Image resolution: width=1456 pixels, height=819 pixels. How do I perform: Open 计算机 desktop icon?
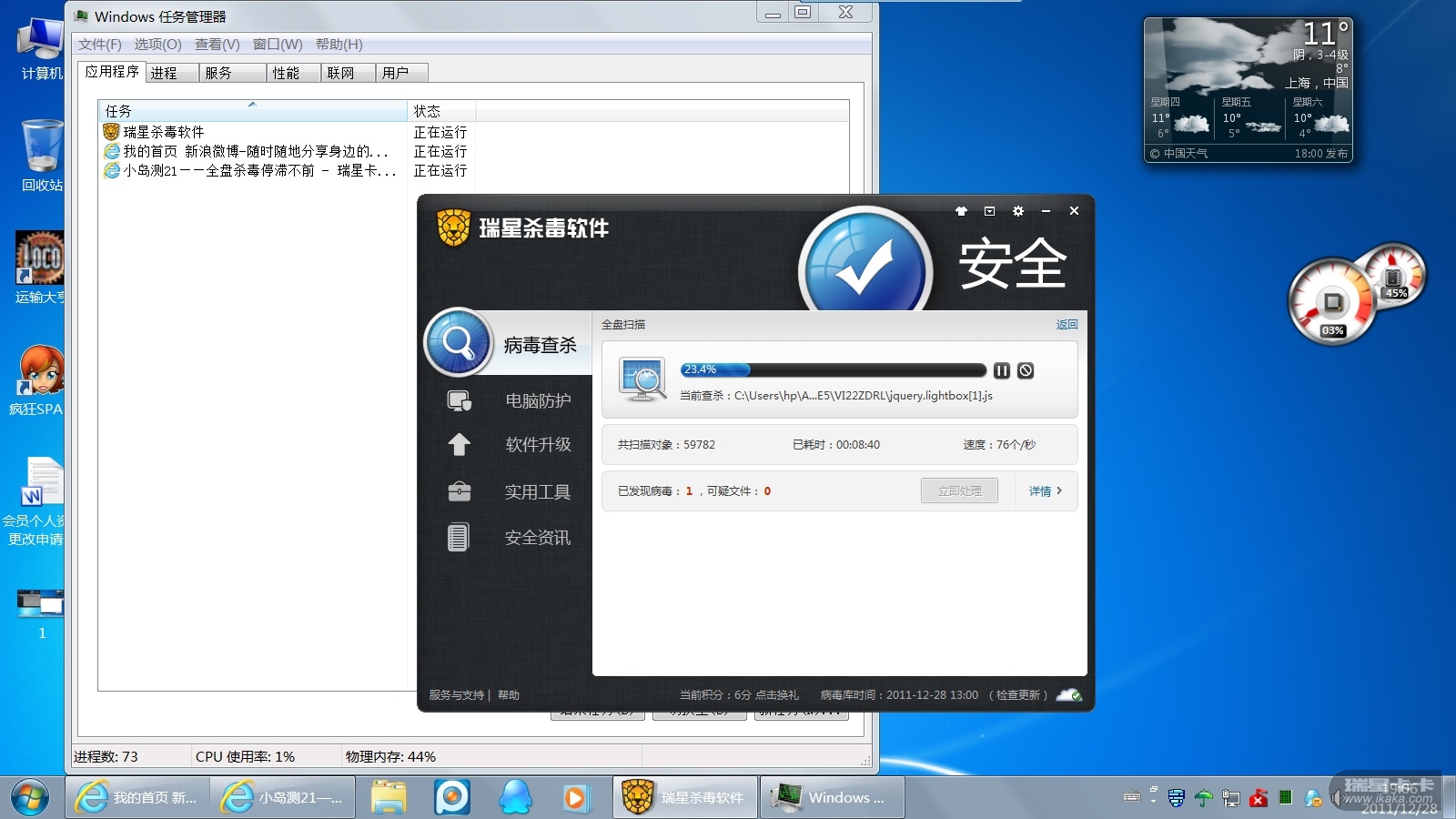[41, 47]
